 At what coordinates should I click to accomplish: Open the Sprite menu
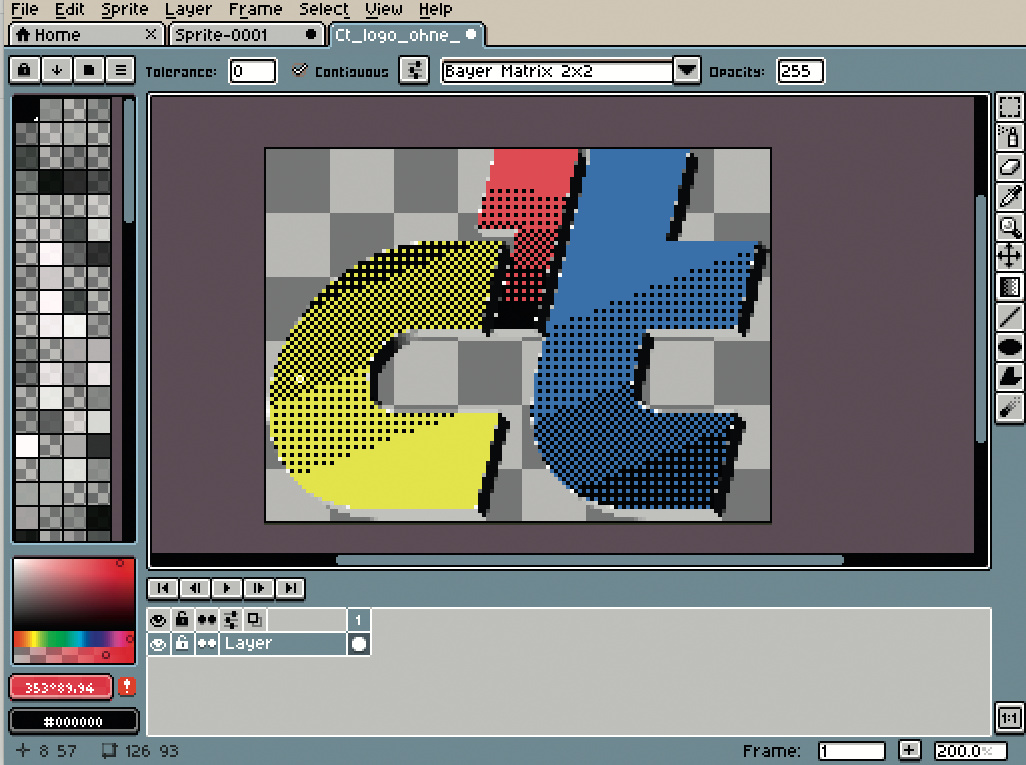124,9
